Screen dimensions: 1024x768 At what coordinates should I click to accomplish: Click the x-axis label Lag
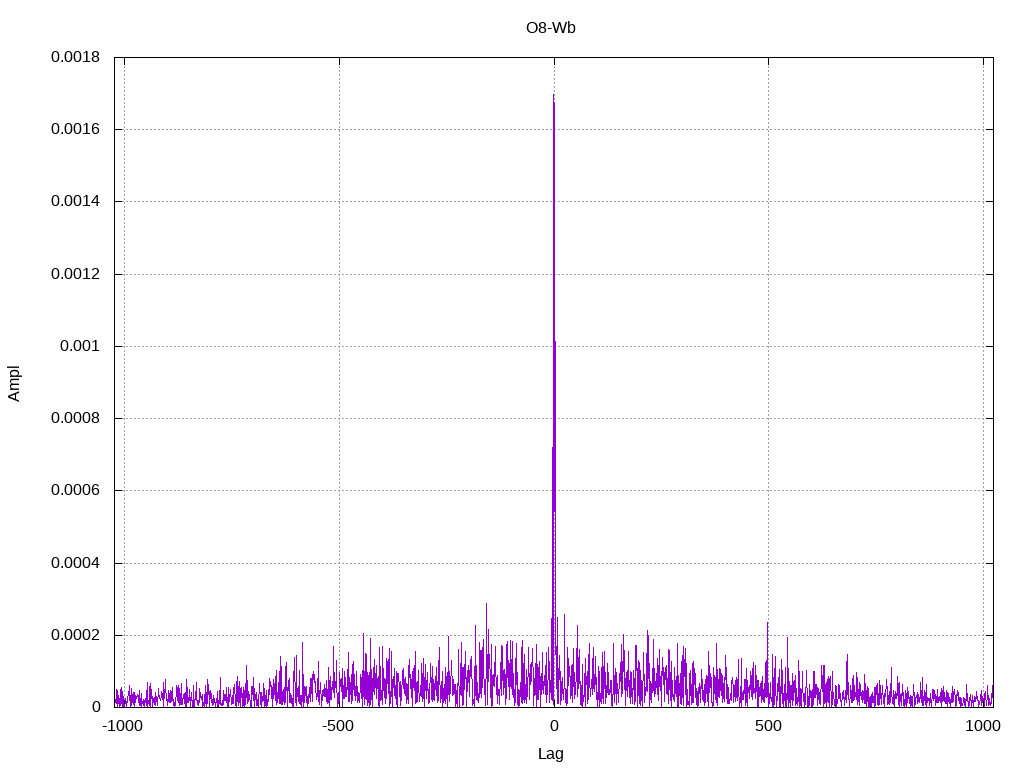point(551,754)
